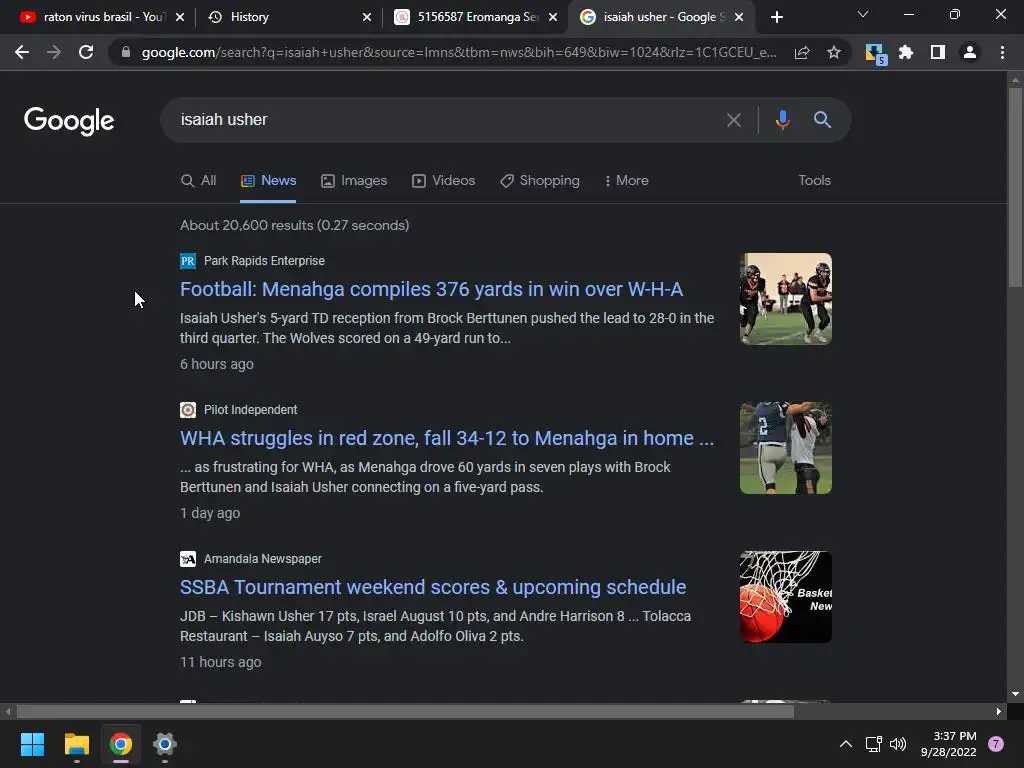Switch to the 5156587 Eromanga tab
Image resolution: width=1024 pixels, height=768 pixels.
click(469, 17)
